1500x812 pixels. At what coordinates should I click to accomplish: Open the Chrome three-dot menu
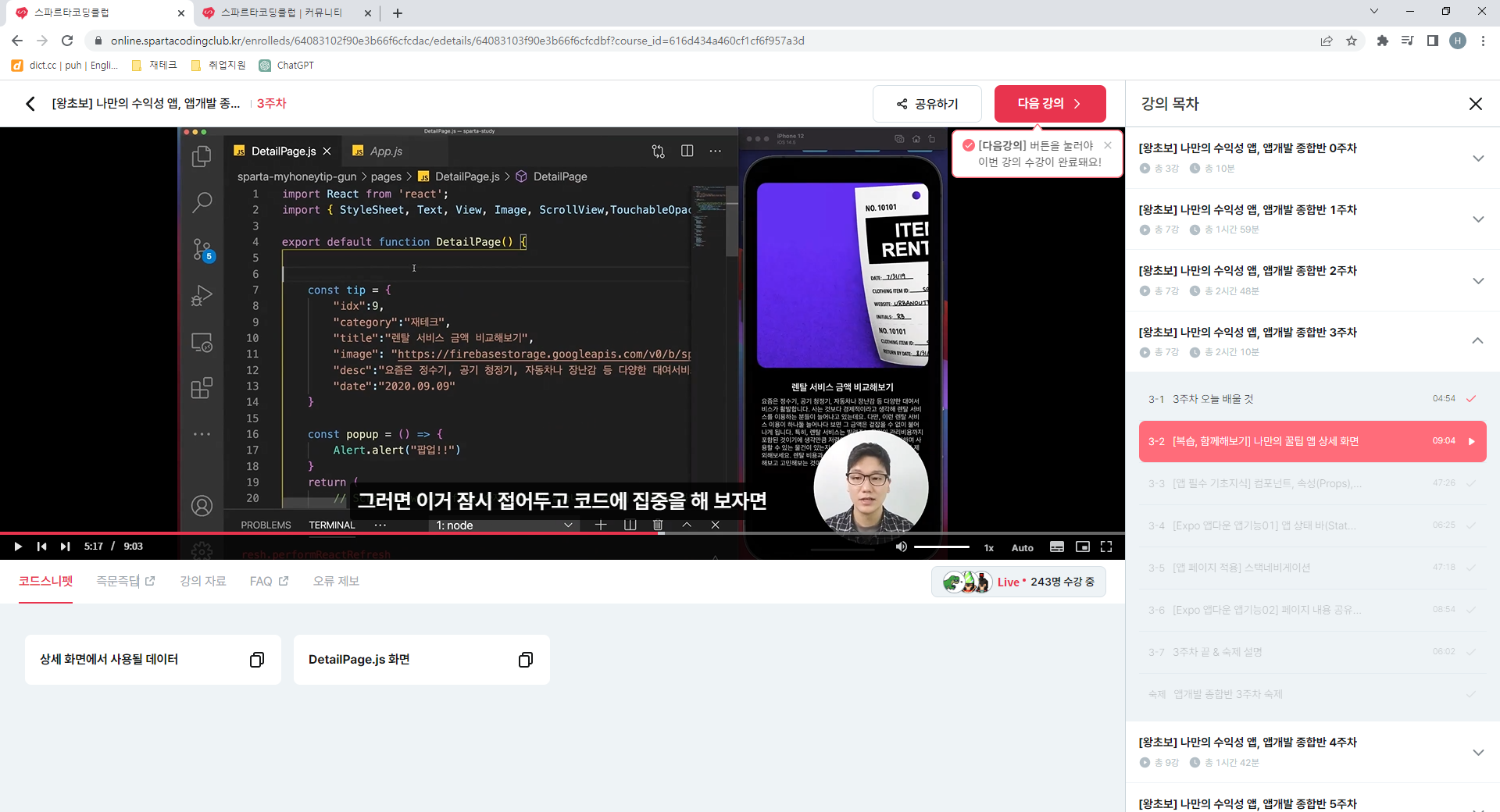click(1482, 41)
